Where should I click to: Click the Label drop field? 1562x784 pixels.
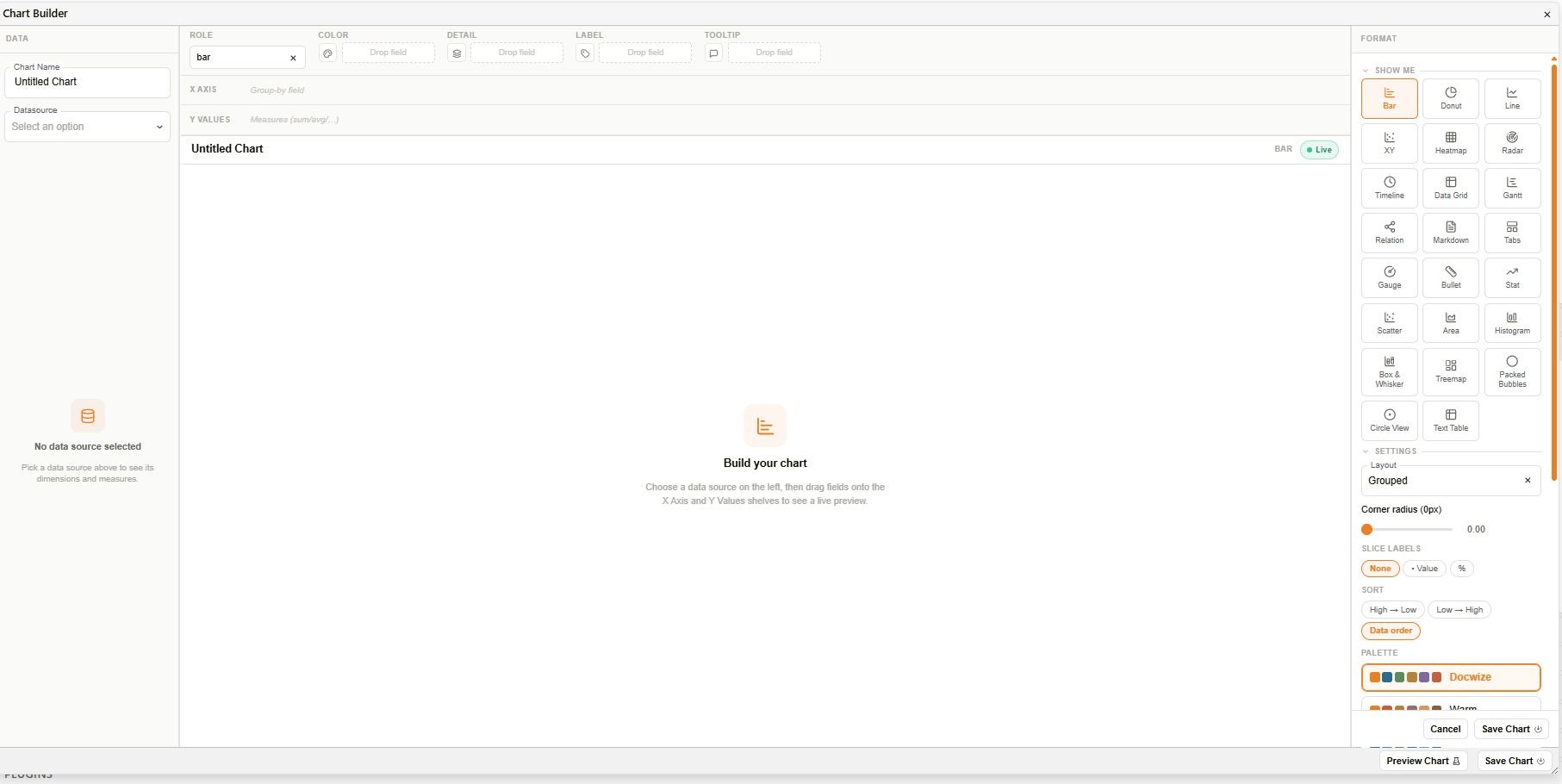pos(645,53)
